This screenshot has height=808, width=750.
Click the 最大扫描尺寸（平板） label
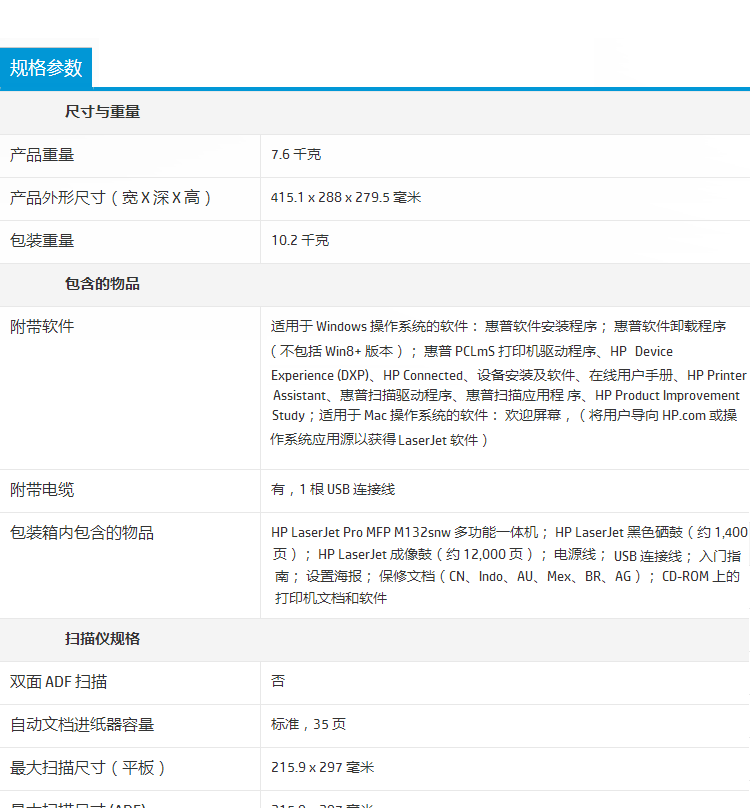point(88,768)
